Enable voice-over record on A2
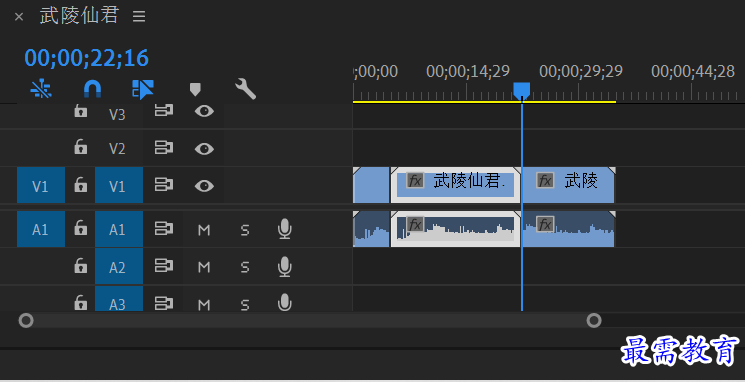Screen dimensions: 745x382 284,267
